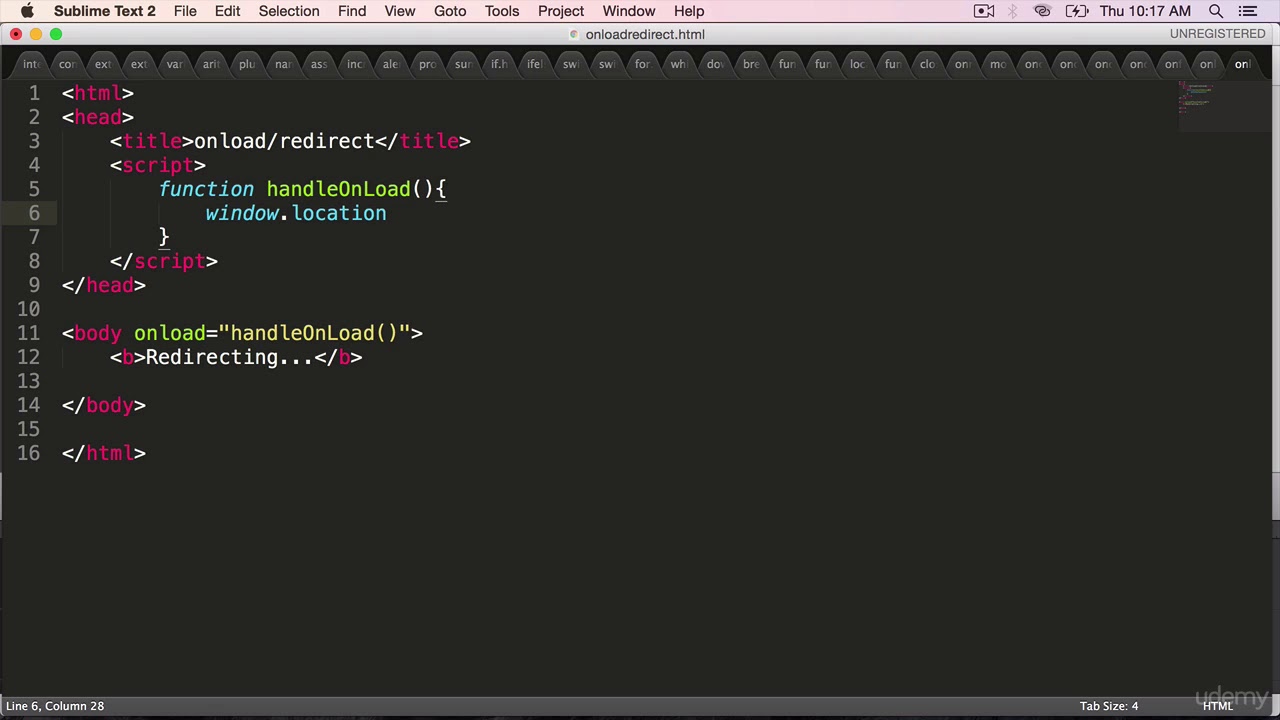1280x720 pixels.
Task: Switch to the 'if.h' file tab
Action: coord(499,64)
